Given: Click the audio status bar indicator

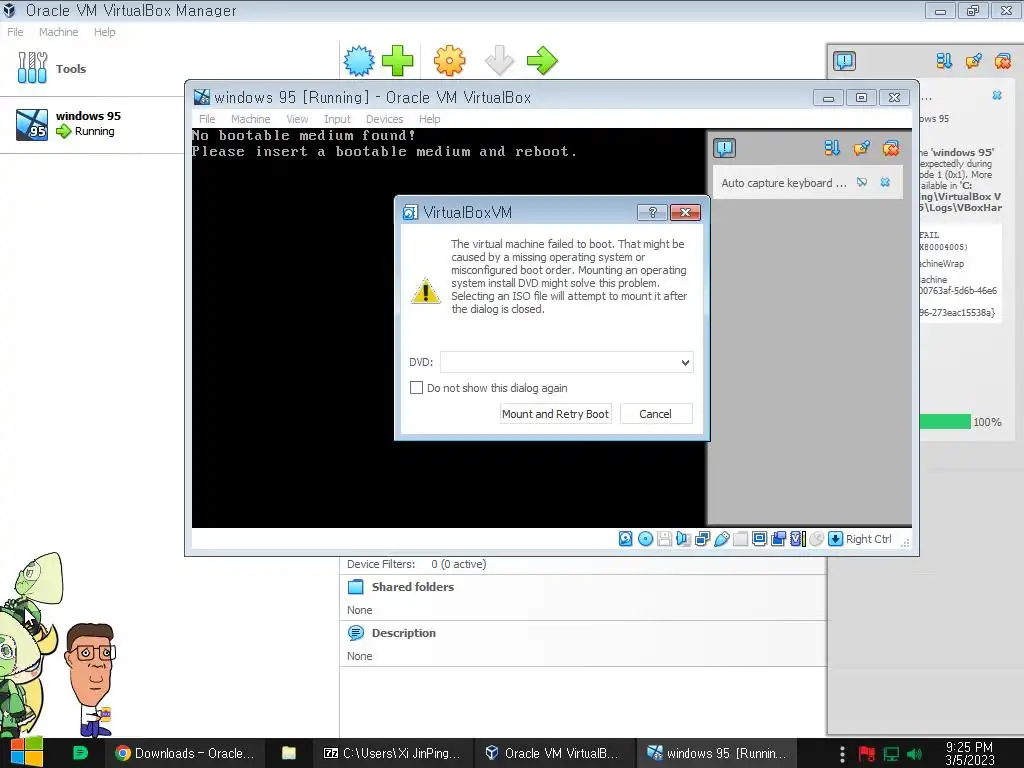Looking at the screenshot, I should (x=683, y=539).
